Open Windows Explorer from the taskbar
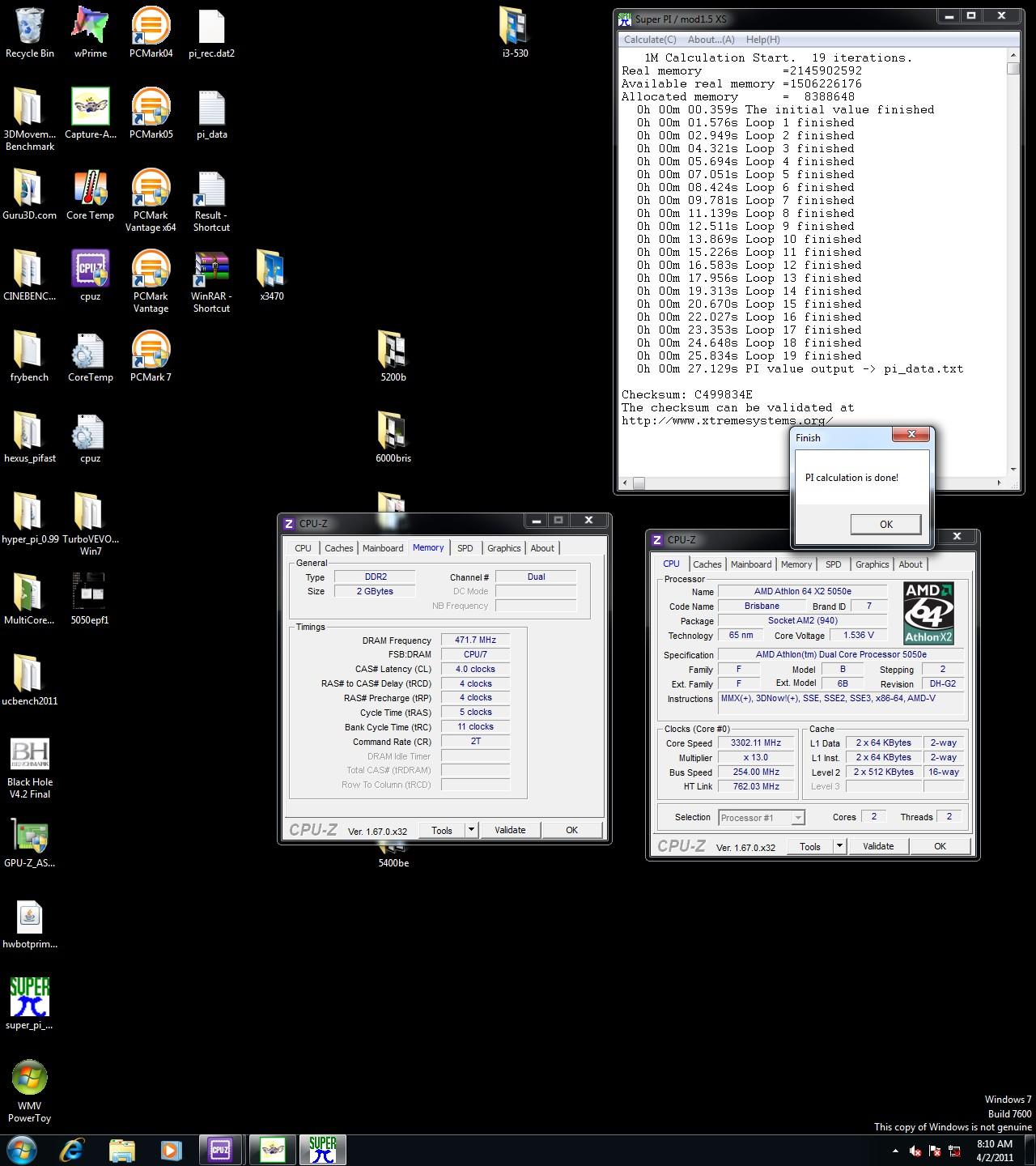This screenshot has width=1036, height=1166. [x=122, y=1150]
